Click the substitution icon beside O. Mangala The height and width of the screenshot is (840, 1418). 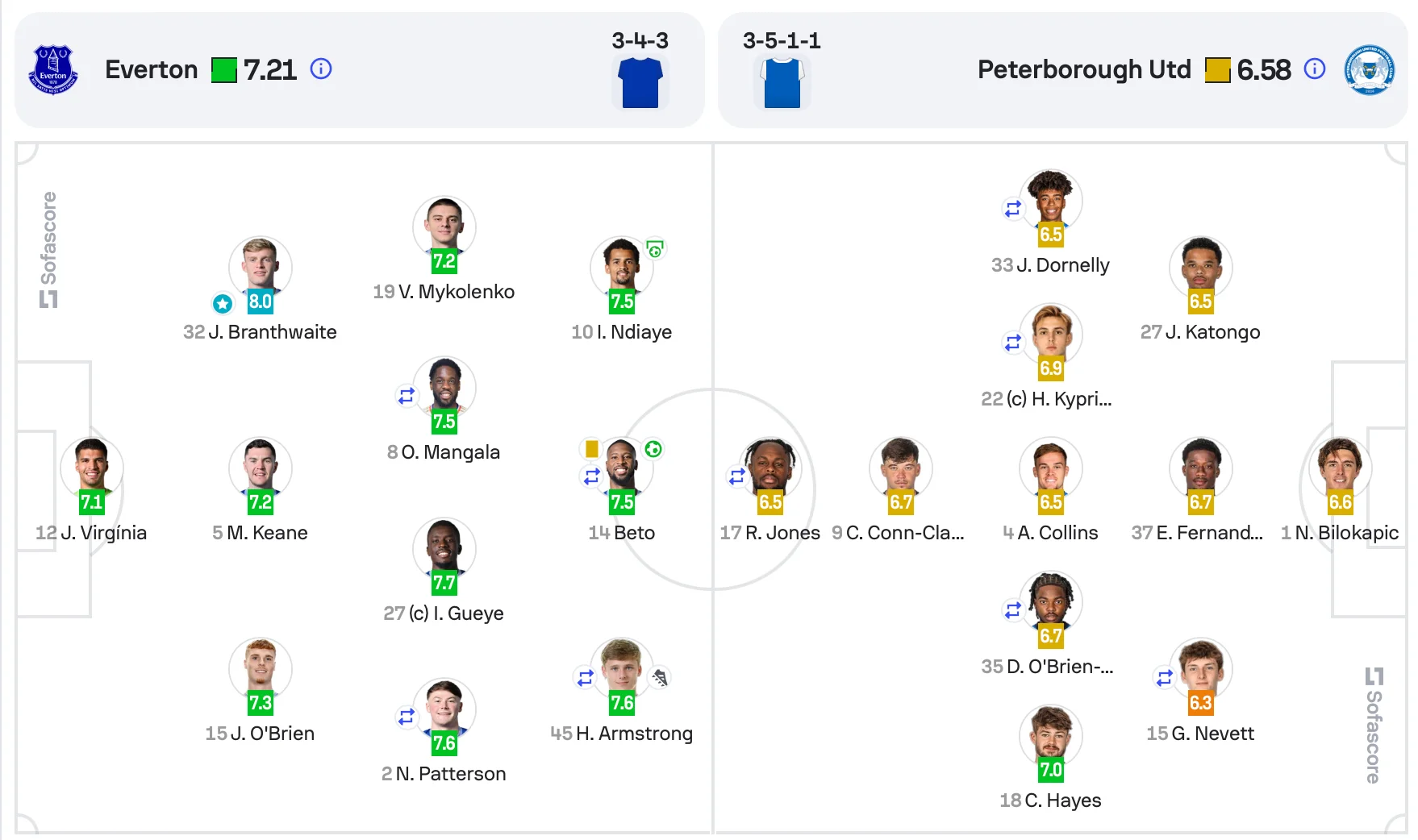407,396
